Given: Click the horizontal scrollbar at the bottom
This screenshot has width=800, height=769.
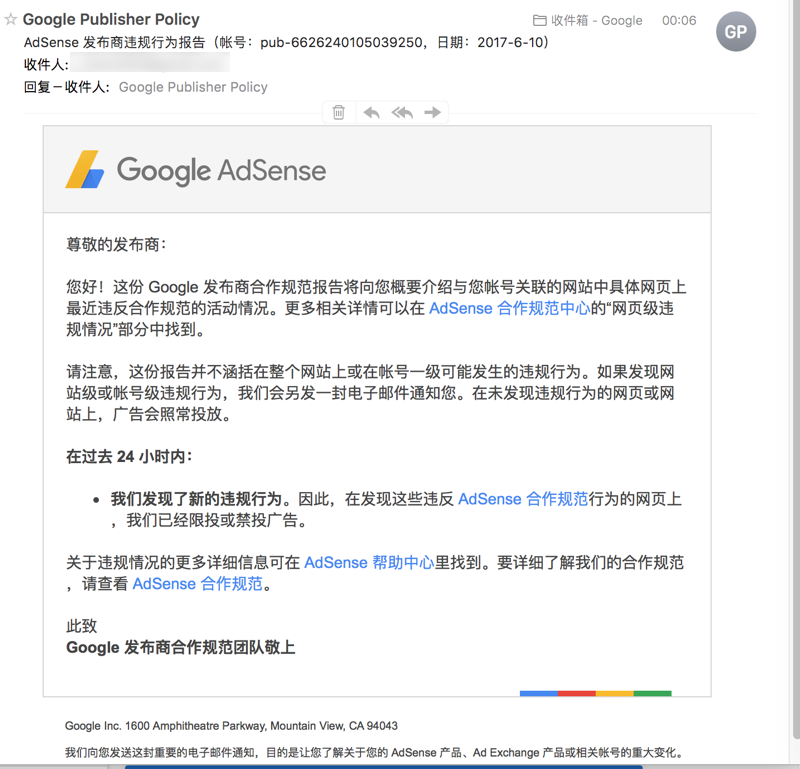Looking at the screenshot, I should (x=384, y=766).
